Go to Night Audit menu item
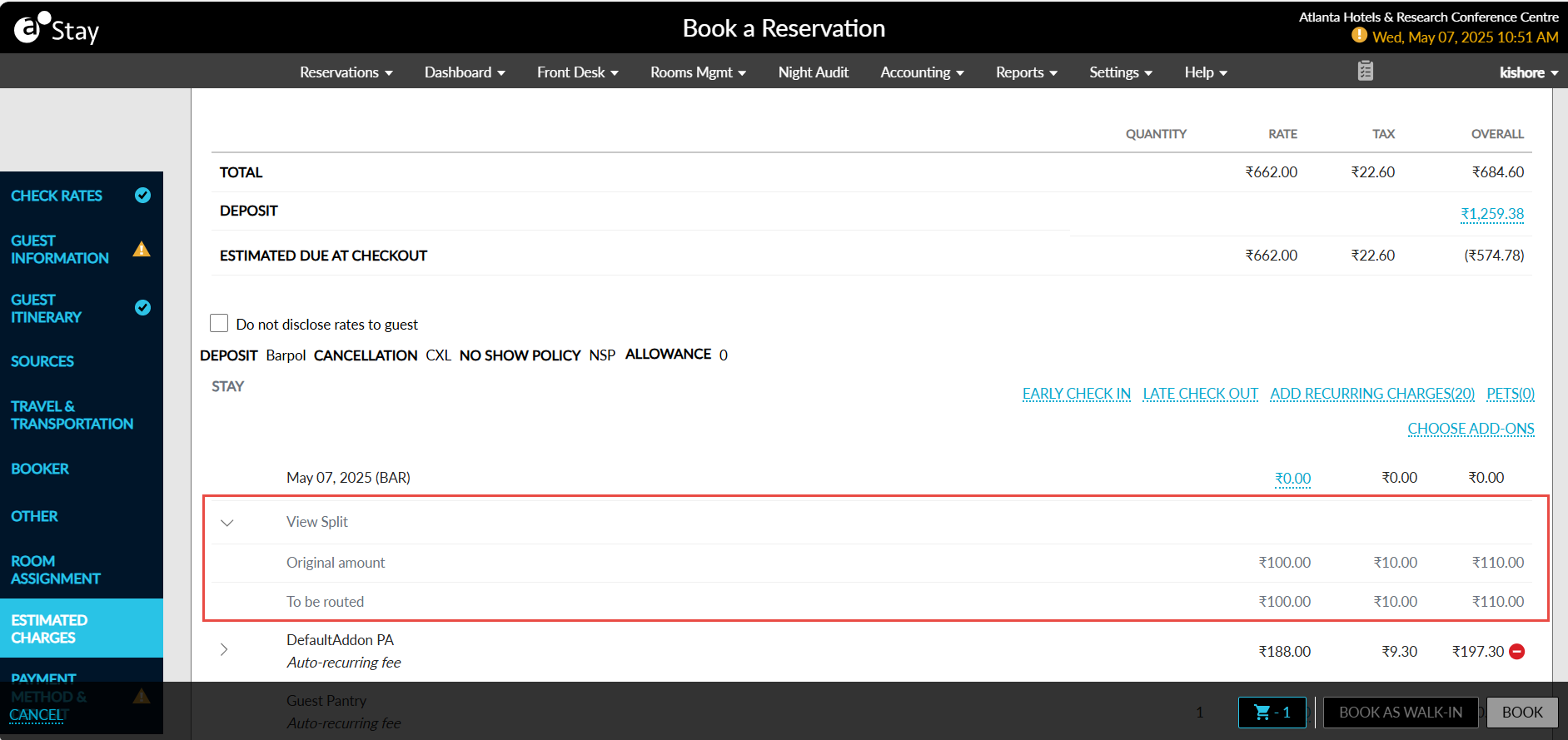The height and width of the screenshot is (740, 1568). [814, 72]
